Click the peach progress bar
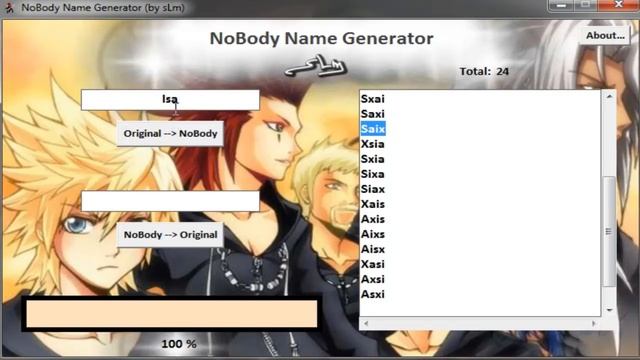Image resolution: width=640 pixels, height=360 pixels. [x=171, y=314]
